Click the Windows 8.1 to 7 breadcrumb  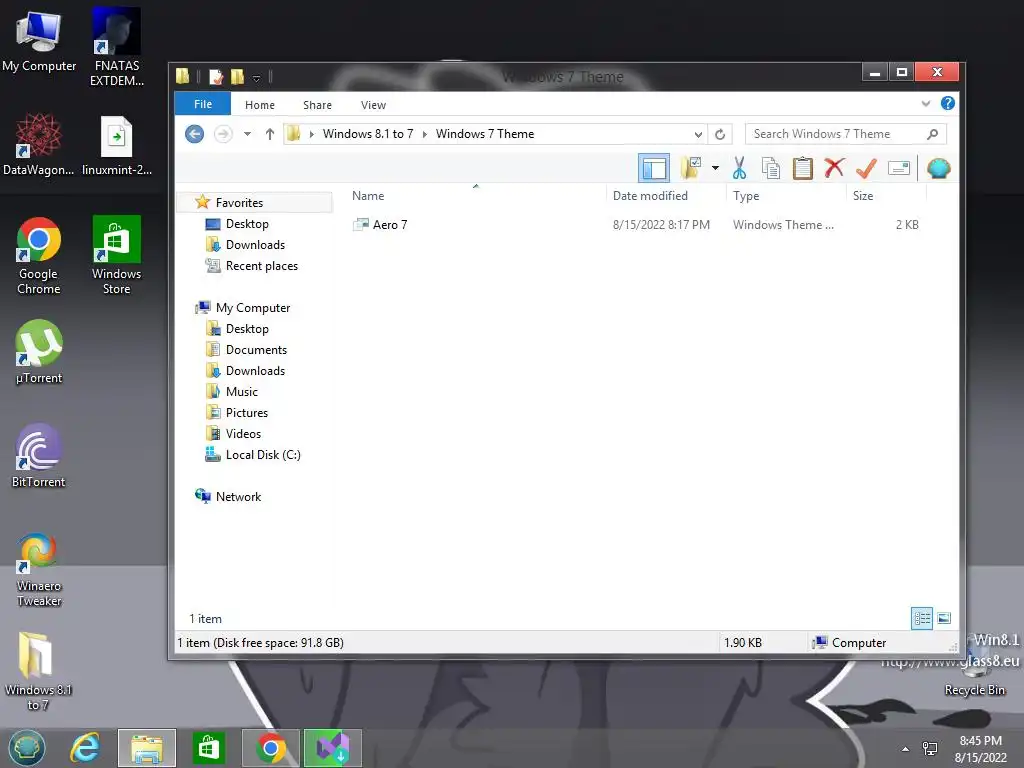(x=368, y=134)
